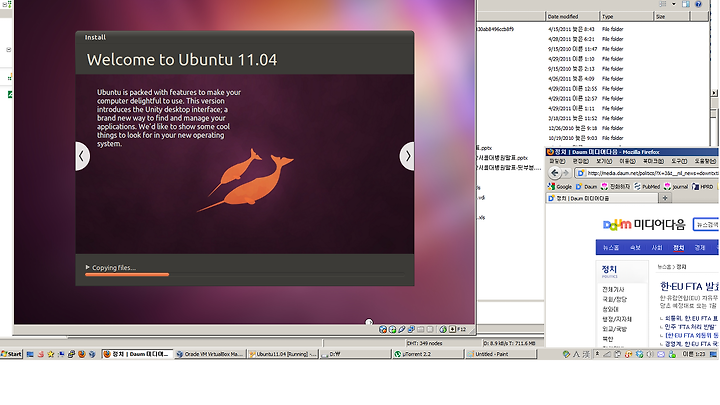Open the Journal bookmark in Firefox
This screenshot has width=720, height=405.
click(676, 186)
